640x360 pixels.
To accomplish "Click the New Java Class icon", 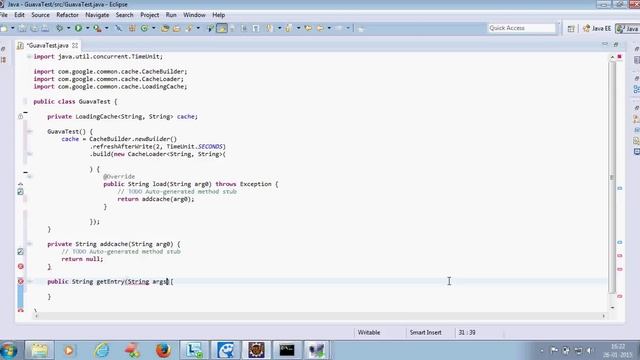I will (x=144, y=28).
